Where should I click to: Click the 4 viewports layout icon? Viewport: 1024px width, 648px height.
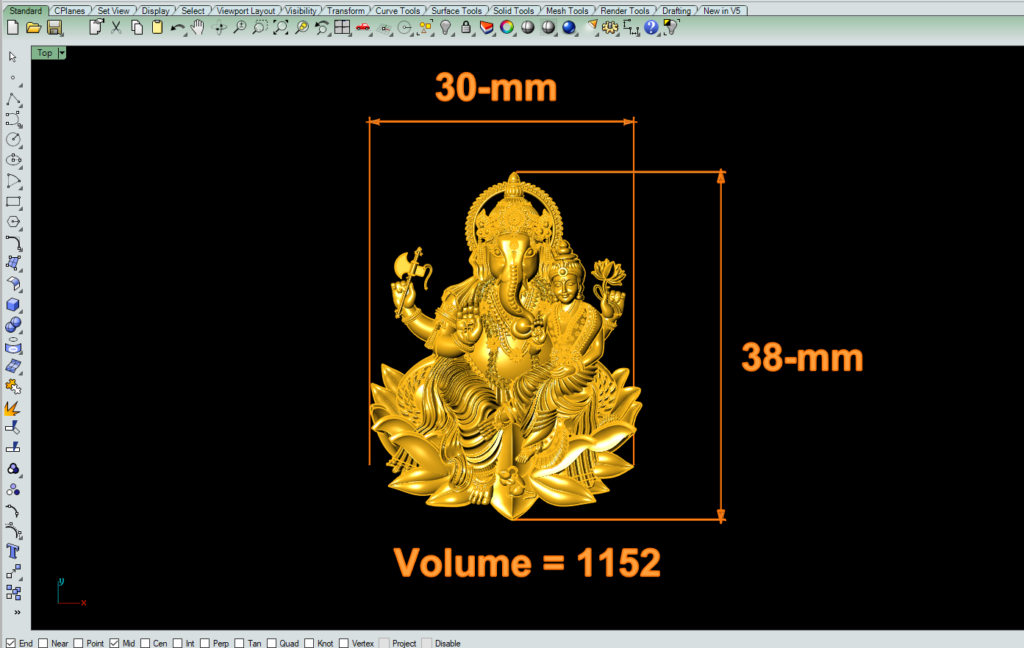tap(342, 27)
